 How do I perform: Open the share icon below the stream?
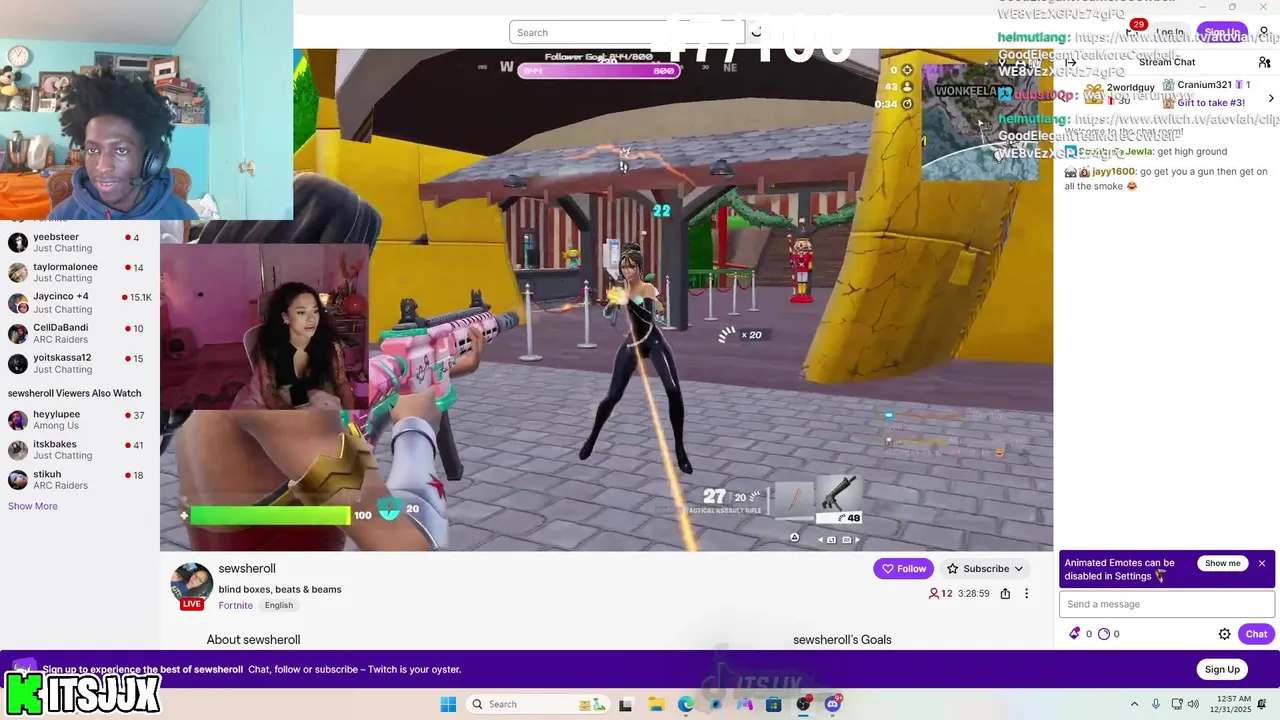coord(1005,593)
